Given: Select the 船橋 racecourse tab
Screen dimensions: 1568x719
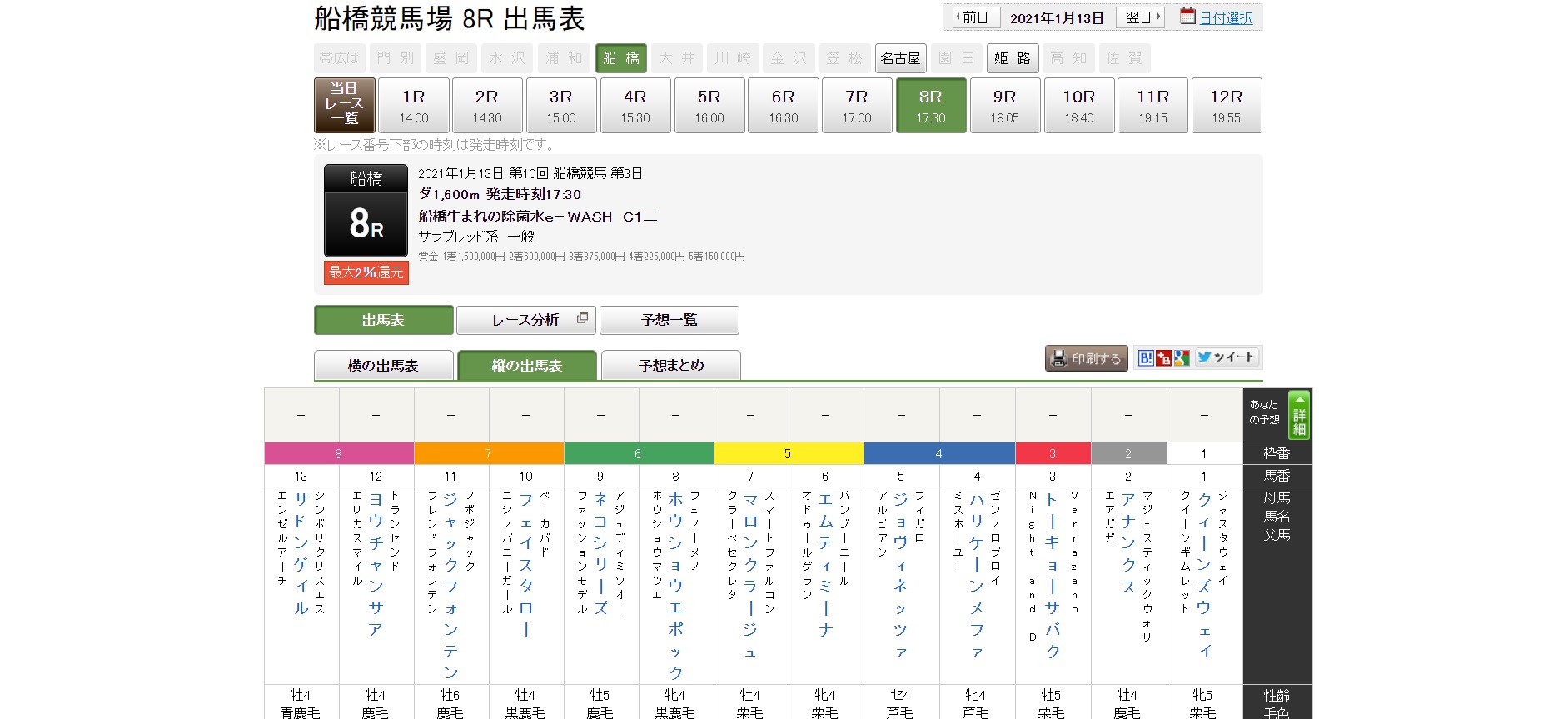Looking at the screenshot, I should [x=621, y=58].
